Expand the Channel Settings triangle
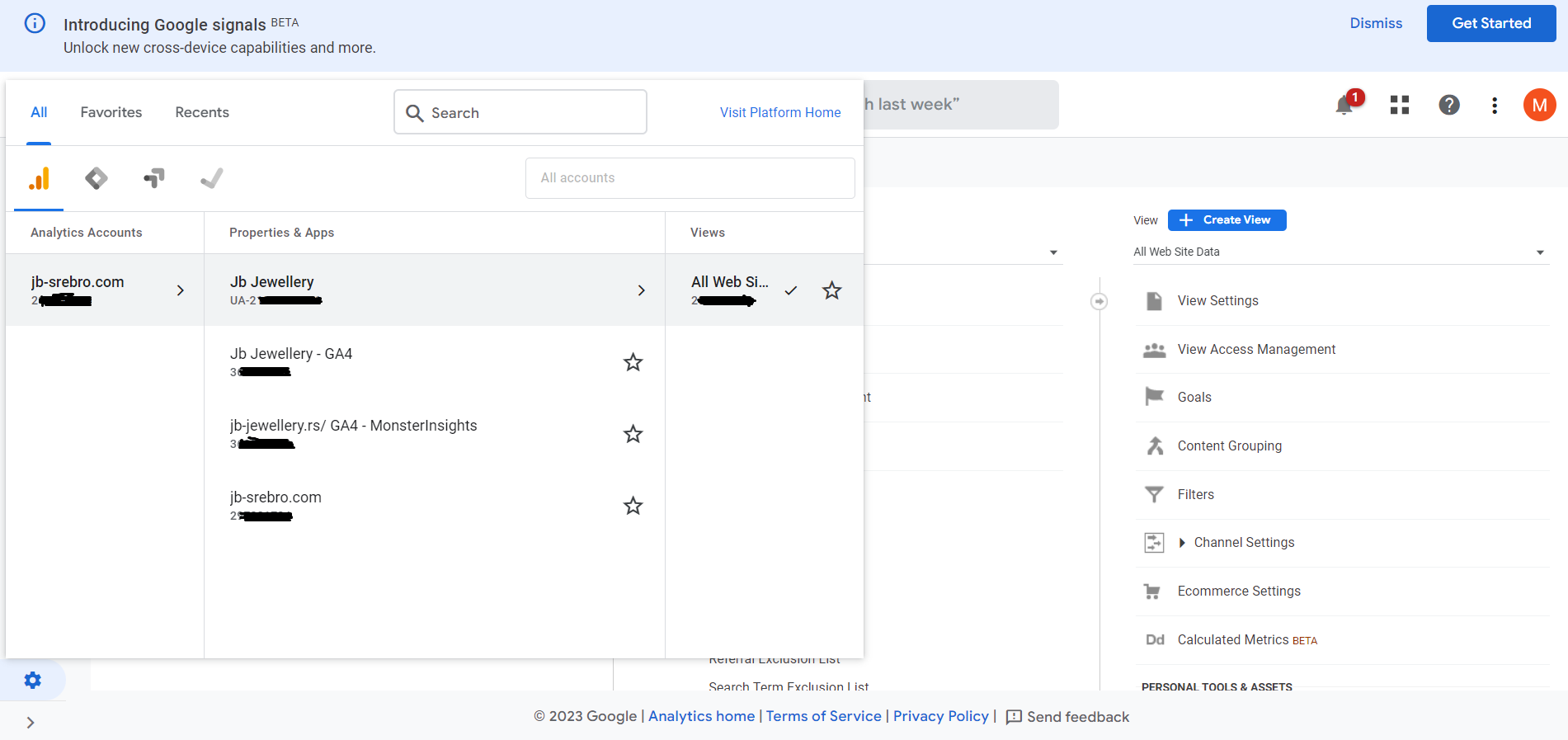The image size is (1568, 740). tap(1182, 543)
